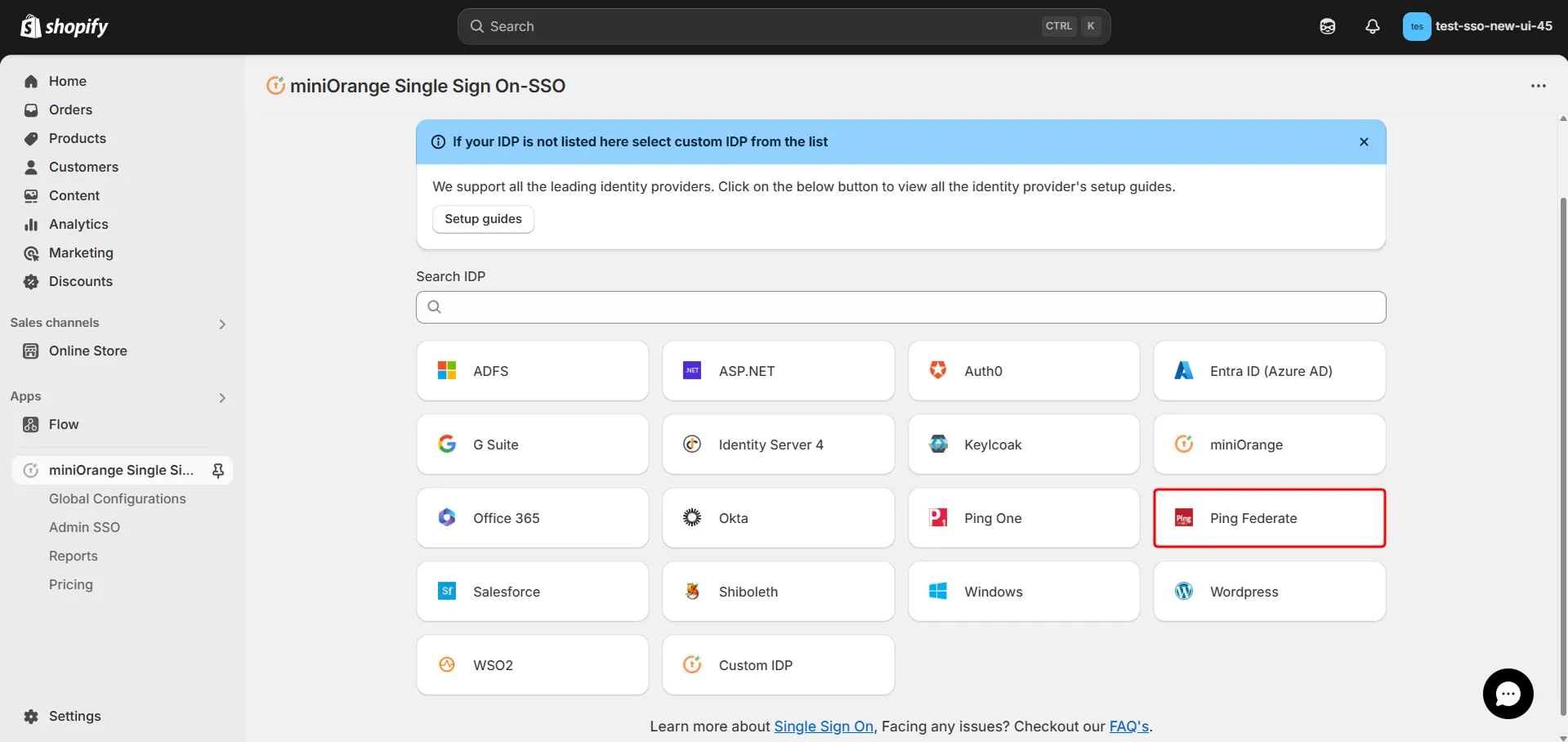Select the Shiboleth provider
The image size is (1568, 742).
click(778, 592)
